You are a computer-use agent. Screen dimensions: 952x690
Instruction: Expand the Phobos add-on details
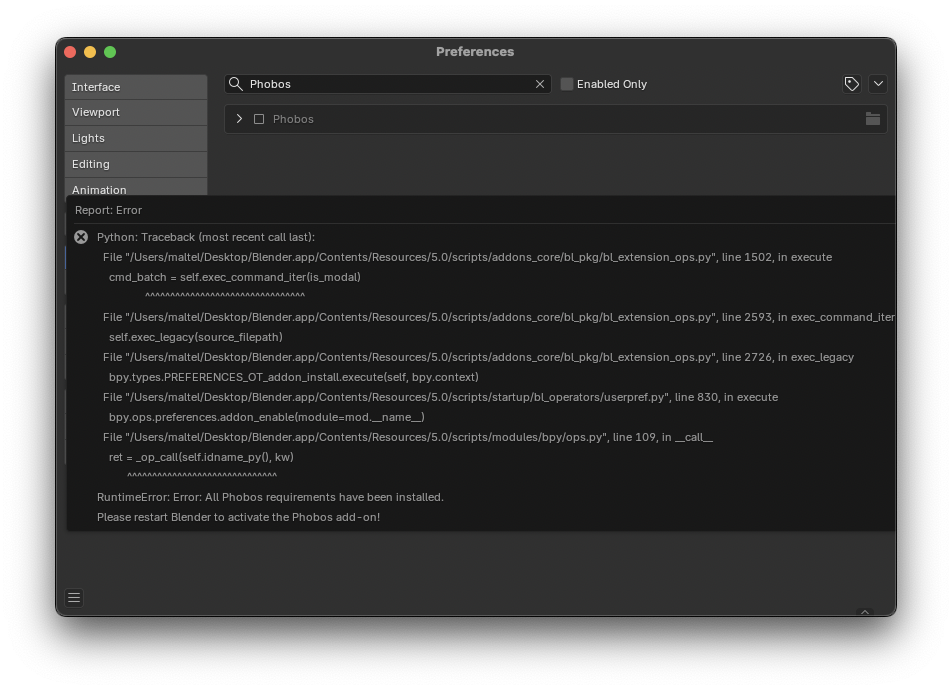pyautogui.click(x=239, y=119)
